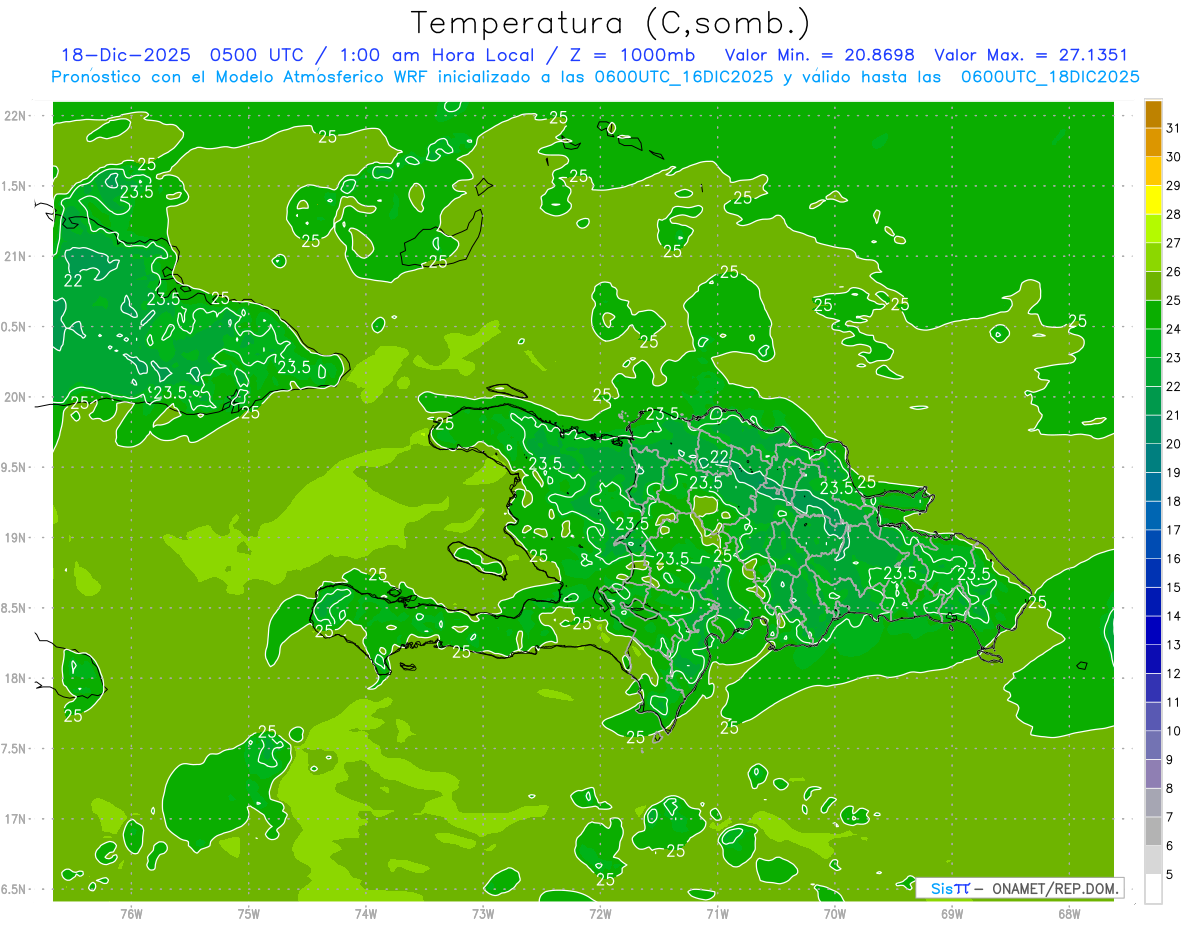This screenshot has width=1200, height=927.
Task: Select the "Z = 1000mb" pressure level text
Action: [632, 55]
